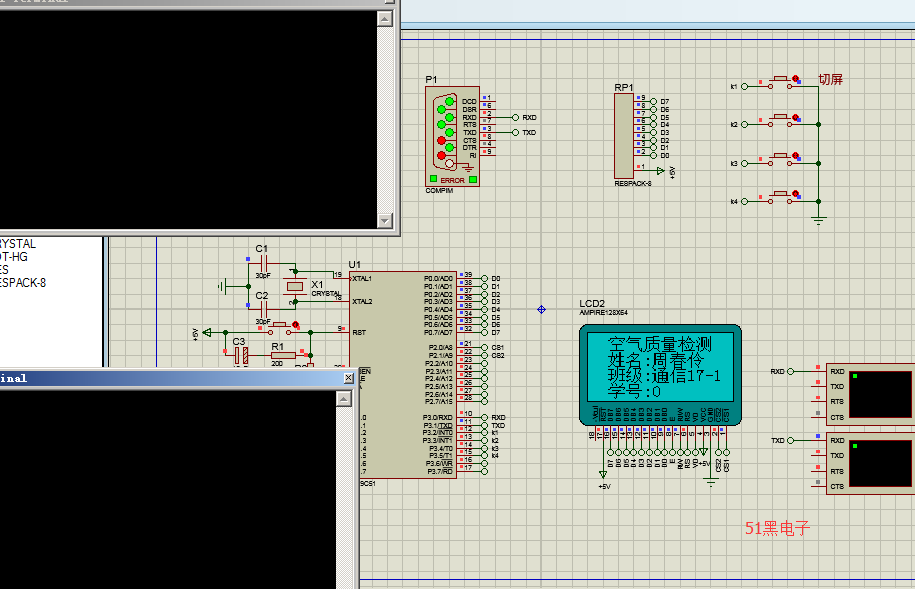Select capacitor C1 on the schematic
The width and height of the screenshot is (915, 589).
pyautogui.click(x=264, y=261)
